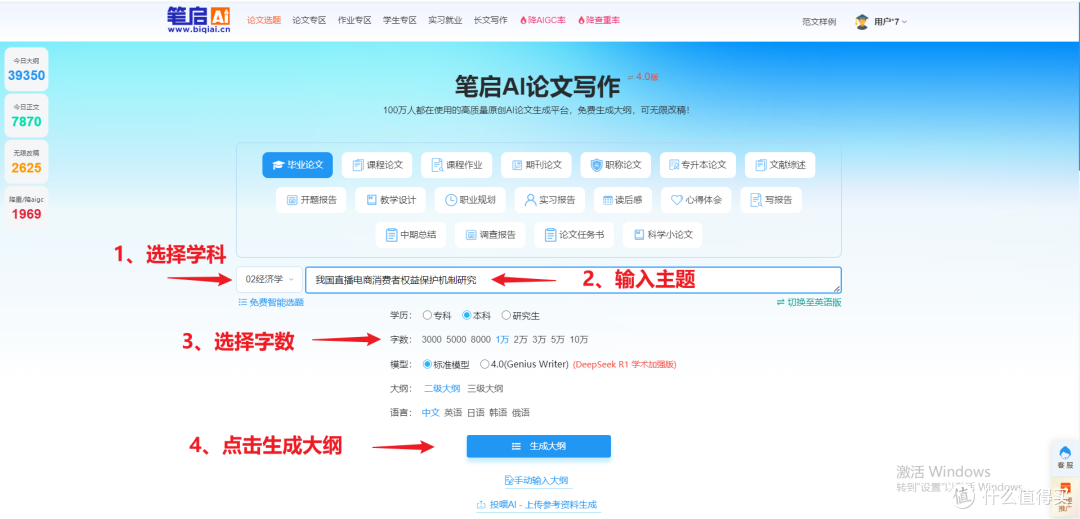Set word count to 8000
The width and height of the screenshot is (1080, 519).
pos(481,340)
